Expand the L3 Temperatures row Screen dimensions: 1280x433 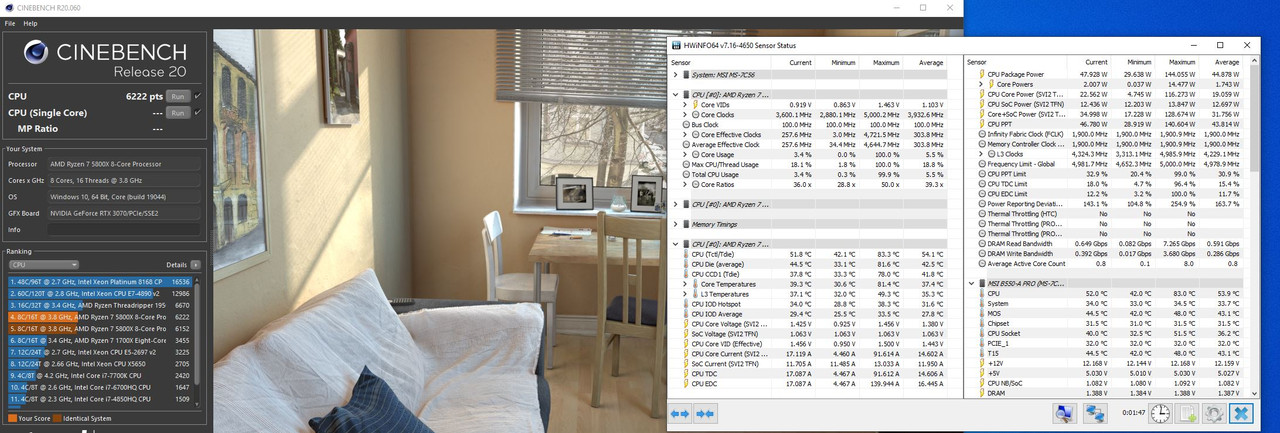[x=685, y=294]
